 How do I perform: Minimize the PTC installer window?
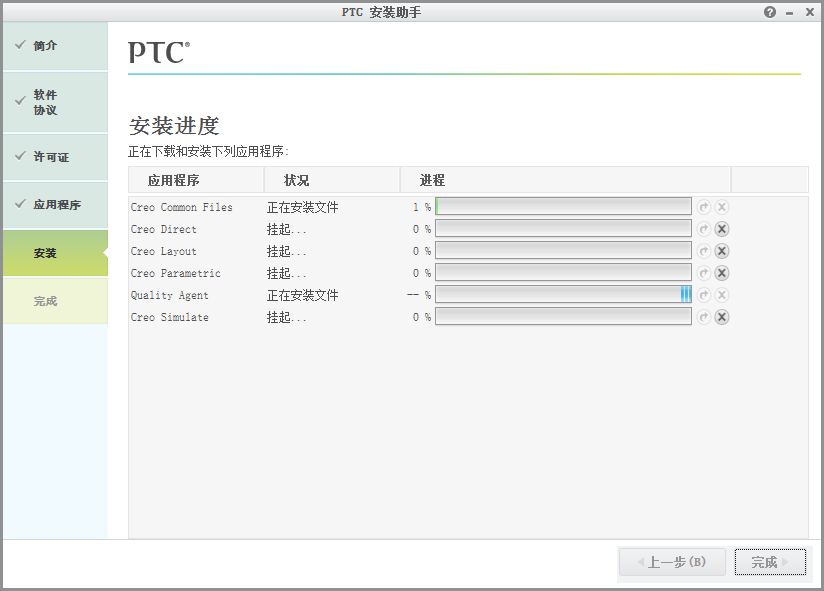789,13
